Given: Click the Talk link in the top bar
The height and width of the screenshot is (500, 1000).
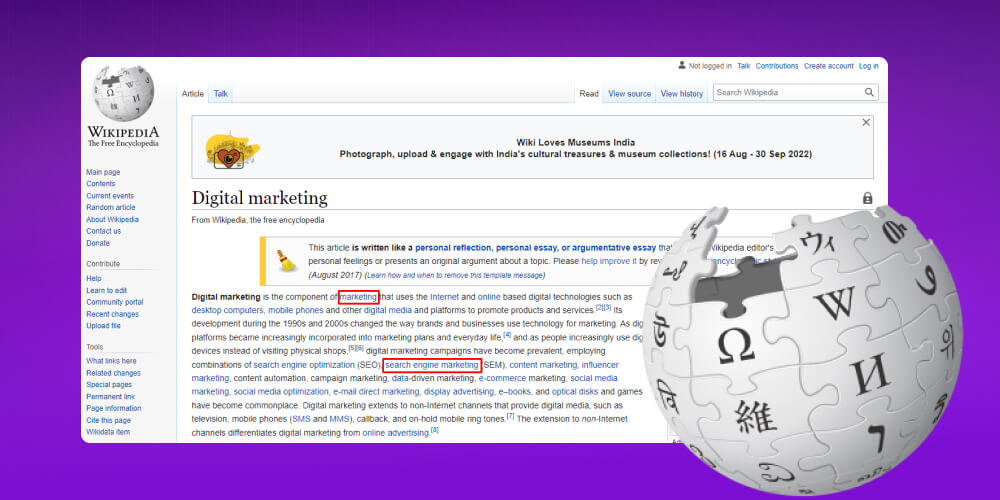Looking at the screenshot, I should click(744, 66).
